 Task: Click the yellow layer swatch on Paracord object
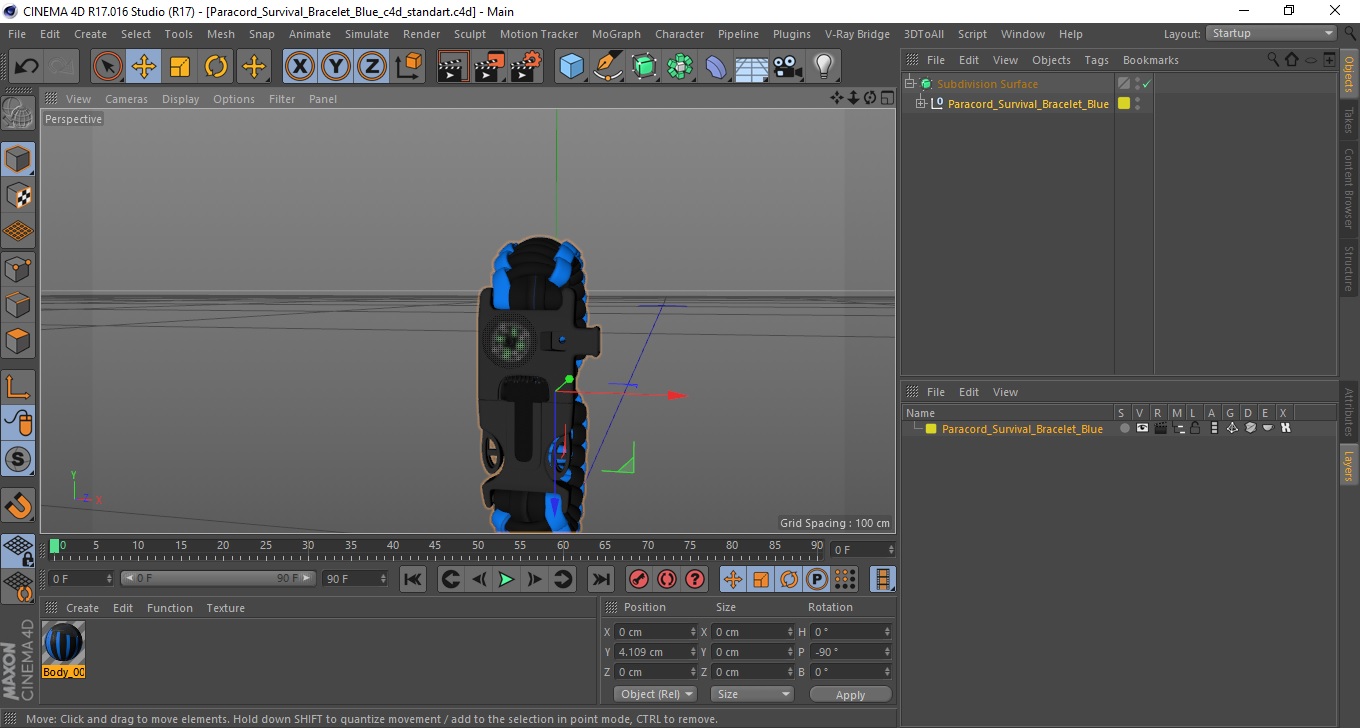1124,104
